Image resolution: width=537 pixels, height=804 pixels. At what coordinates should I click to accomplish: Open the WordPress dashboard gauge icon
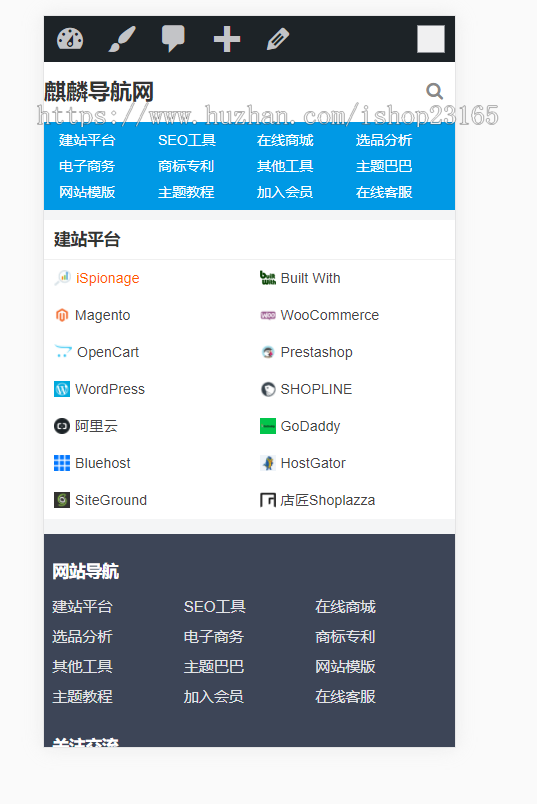(70, 39)
